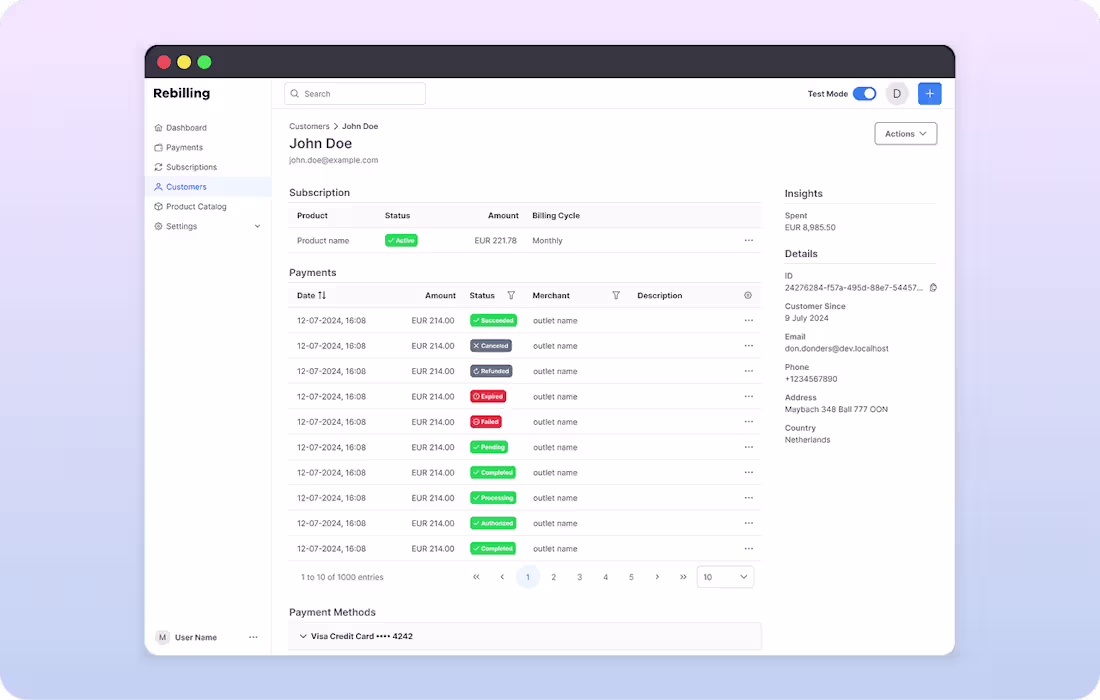Go to page 2 of payments
Screen dimensions: 1100x700
coord(554,577)
